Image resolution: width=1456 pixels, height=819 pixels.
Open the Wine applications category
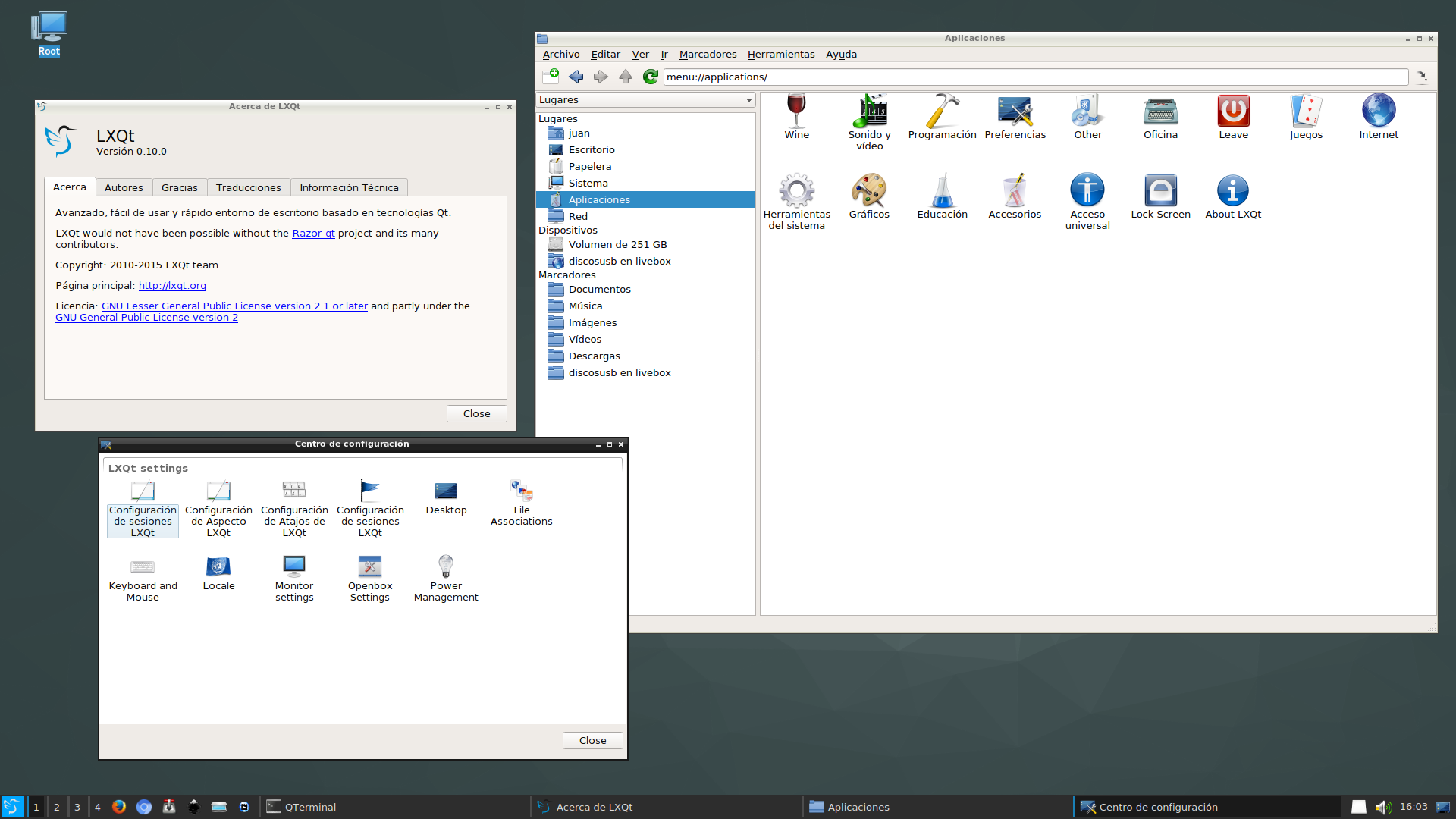click(x=796, y=116)
